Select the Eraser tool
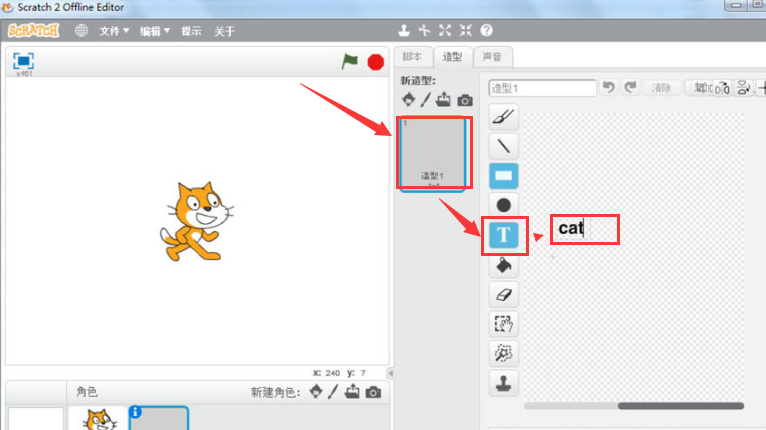766x430 pixels. click(x=503, y=295)
